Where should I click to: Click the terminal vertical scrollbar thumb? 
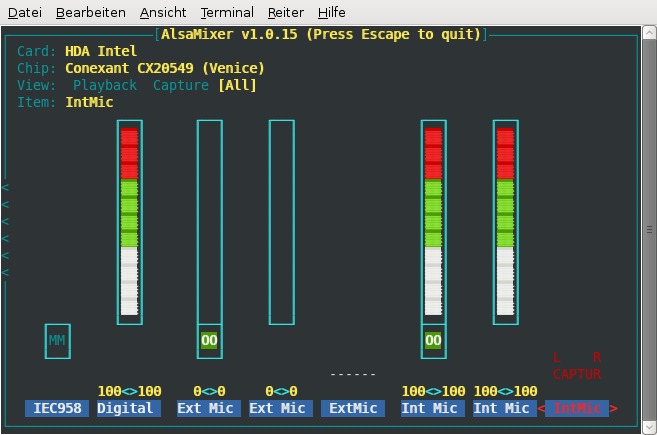pos(649,230)
